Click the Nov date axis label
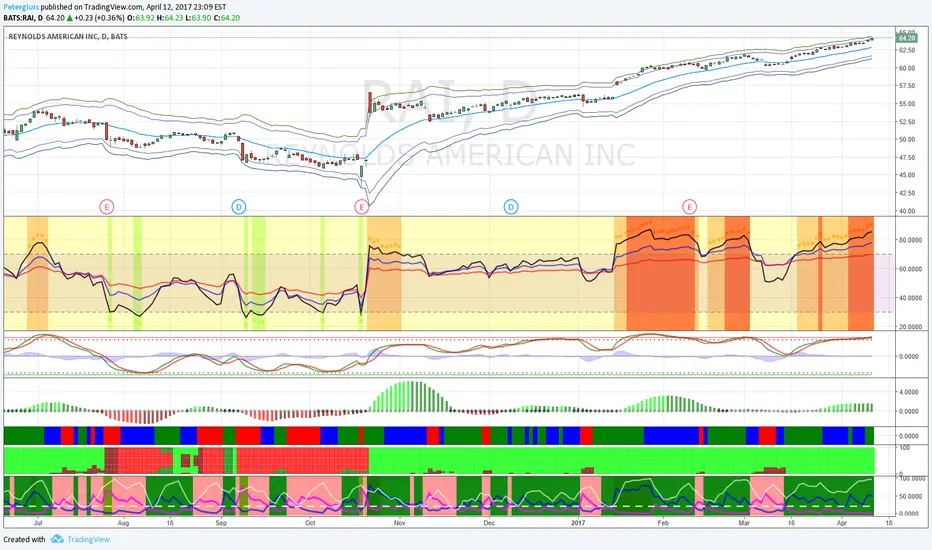 399,523
